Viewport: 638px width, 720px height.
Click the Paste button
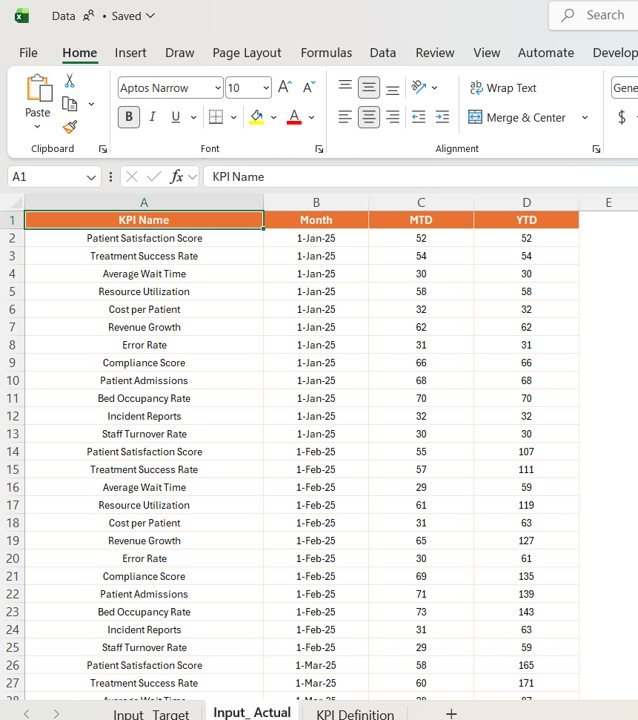(x=38, y=98)
